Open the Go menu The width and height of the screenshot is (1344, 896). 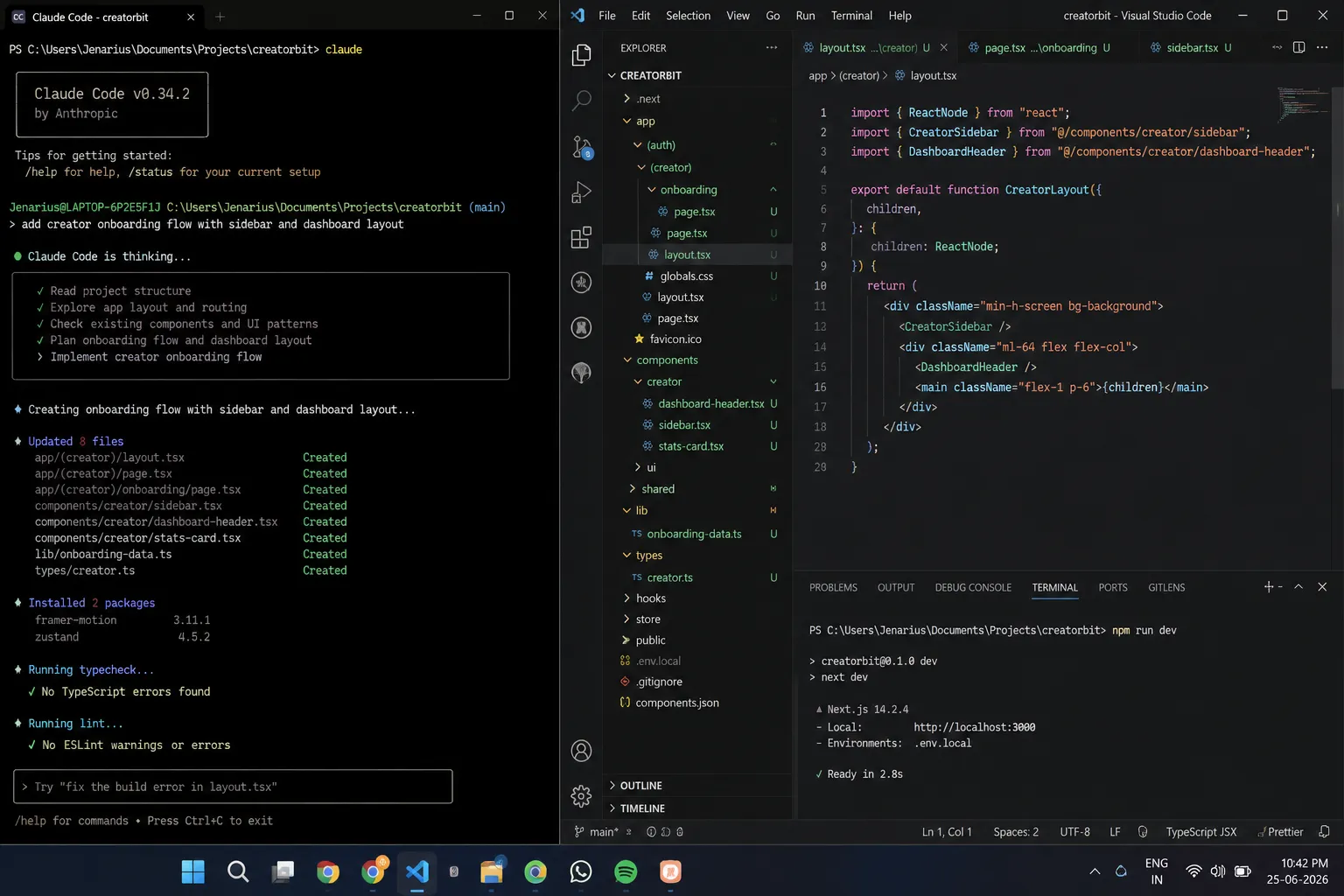pyautogui.click(x=773, y=16)
